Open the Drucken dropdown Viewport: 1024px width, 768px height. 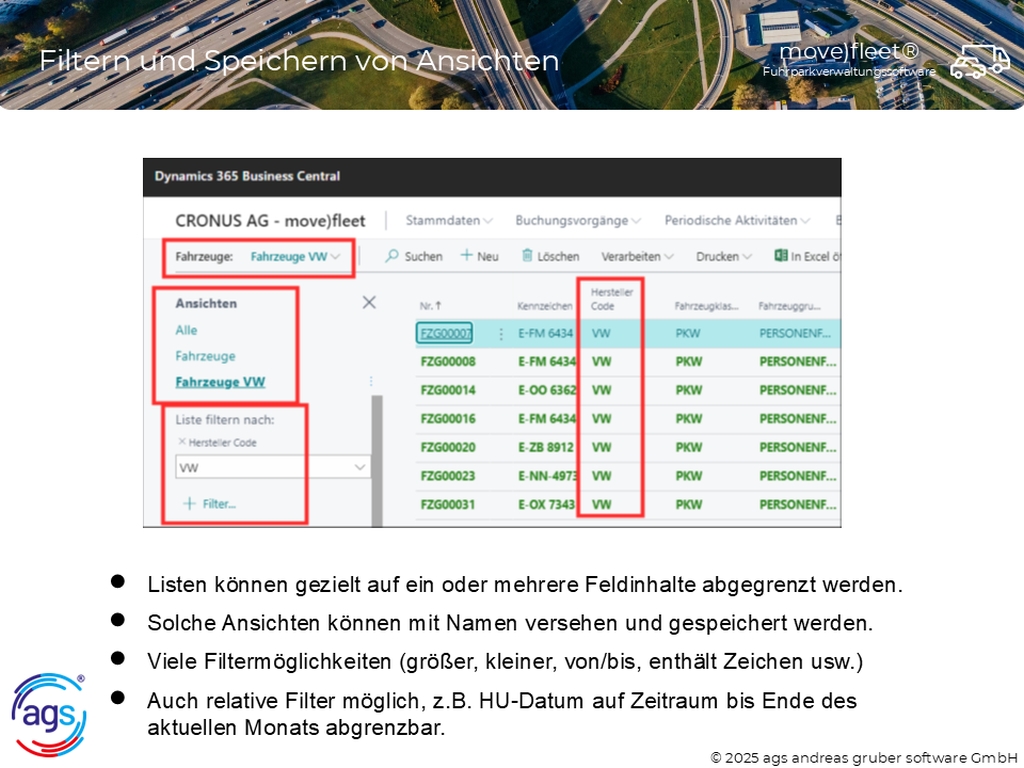point(724,257)
